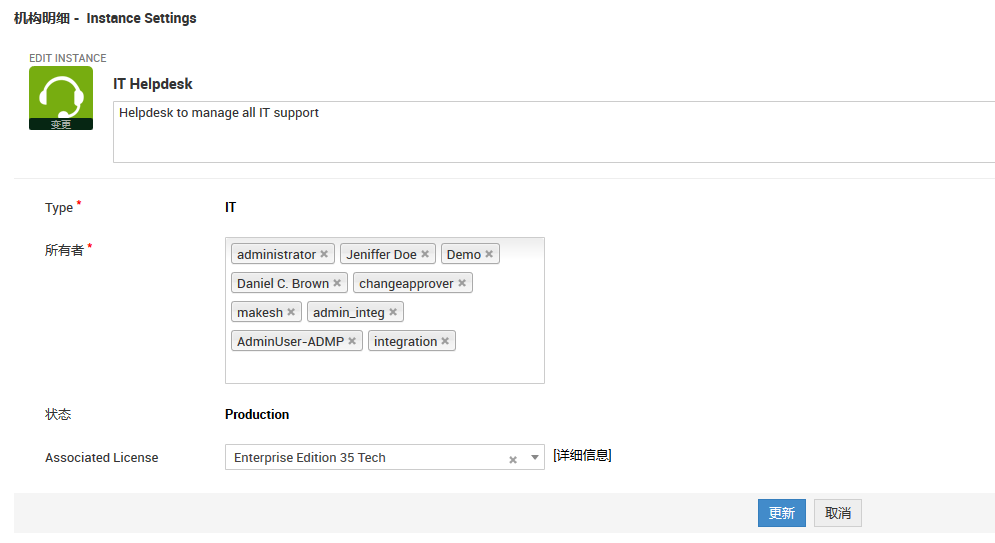
Task: Expand the Associated License dropdown arrow
Action: coord(534,458)
